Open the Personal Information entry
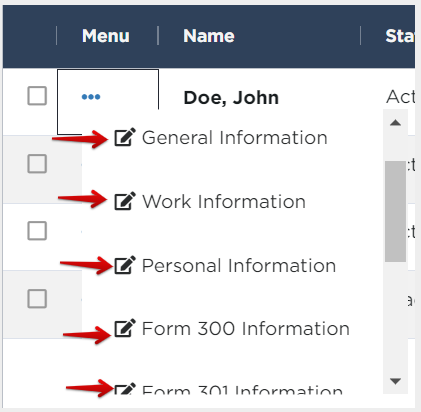The image size is (421, 412). point(239,266)
